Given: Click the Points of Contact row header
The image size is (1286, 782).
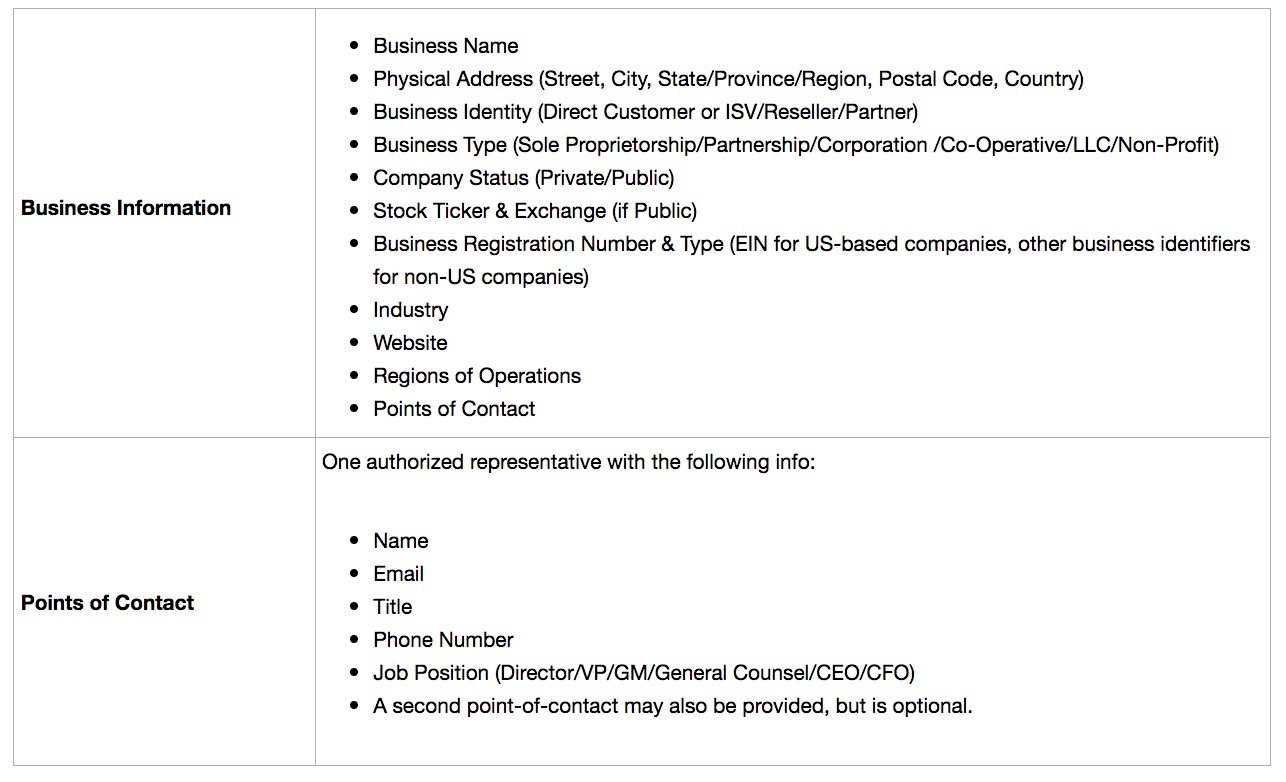Looking at the screenshot, I should point(108,603).
